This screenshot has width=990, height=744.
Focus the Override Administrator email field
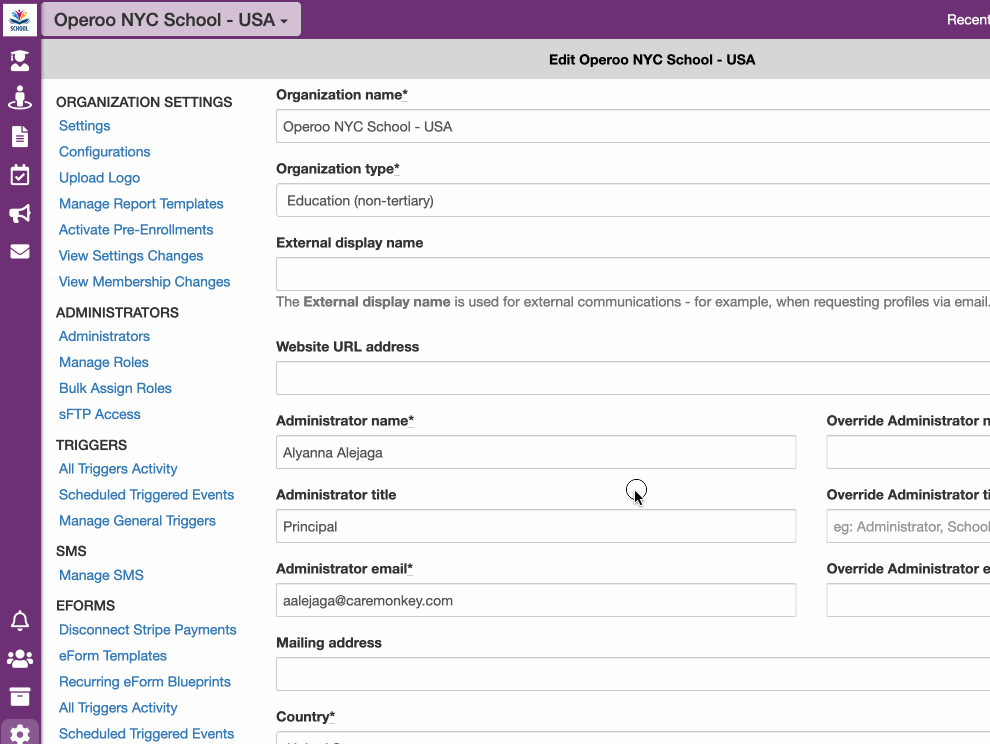pyautogui.click(x=908, y=600)
